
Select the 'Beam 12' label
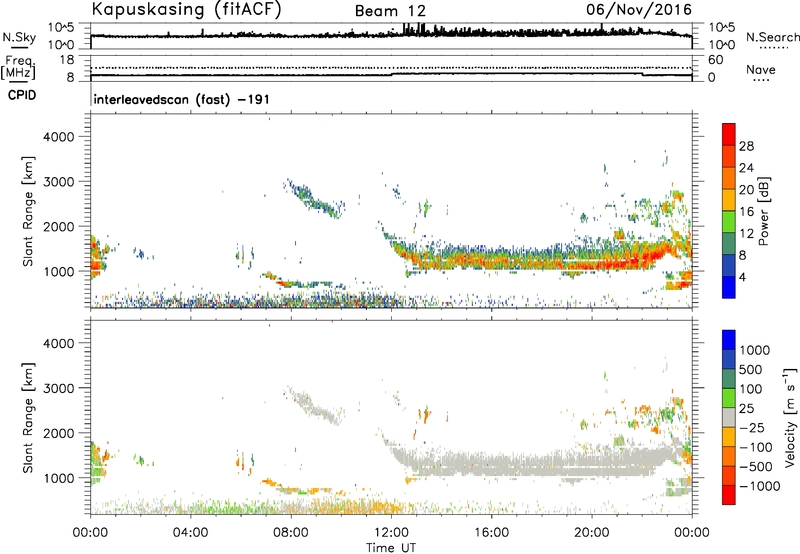tap(390, 11)
